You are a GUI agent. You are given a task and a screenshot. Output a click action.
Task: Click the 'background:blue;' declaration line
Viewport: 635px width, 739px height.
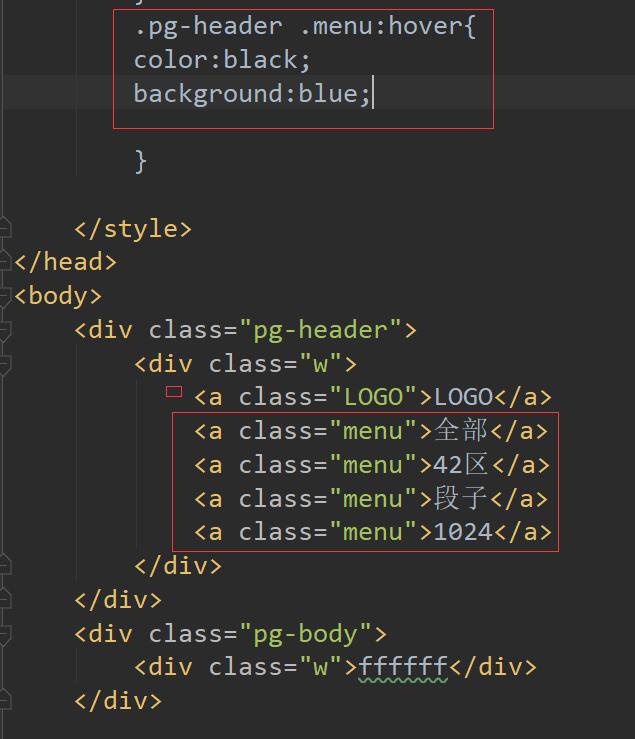pos(252,94)
